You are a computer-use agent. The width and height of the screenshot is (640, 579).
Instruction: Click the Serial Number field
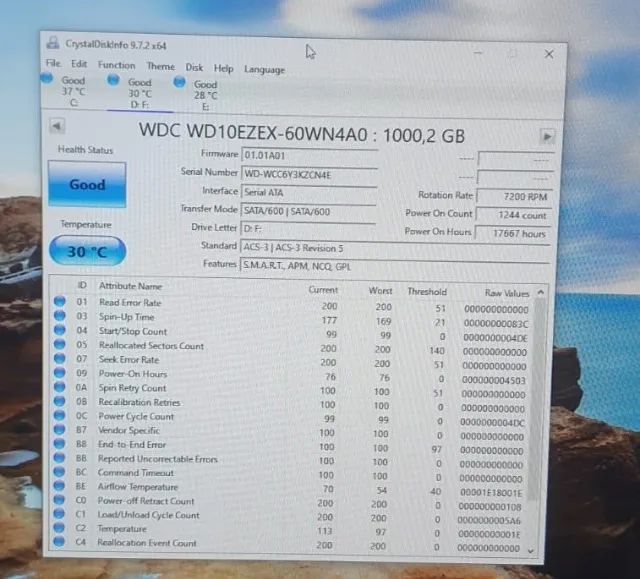[x=309, y=175]
